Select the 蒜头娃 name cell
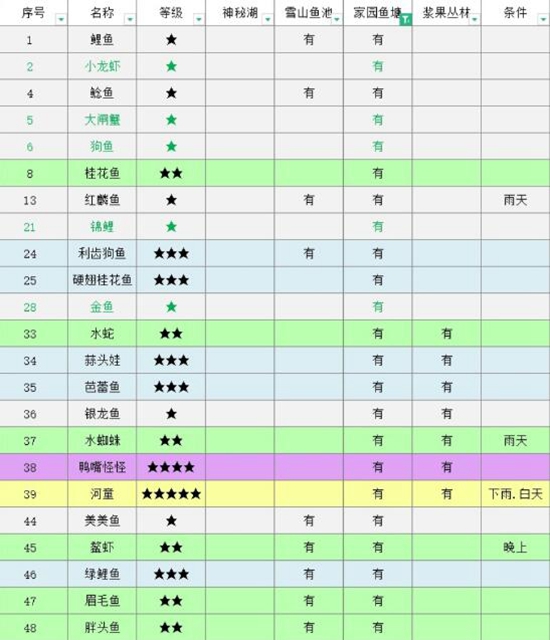Viewport: 550px width, 640px height. tap(102, 360)
